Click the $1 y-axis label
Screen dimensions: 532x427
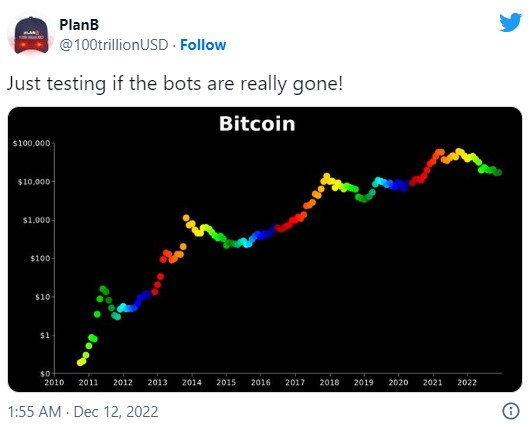pyautogui.click(x=45, y=335)
